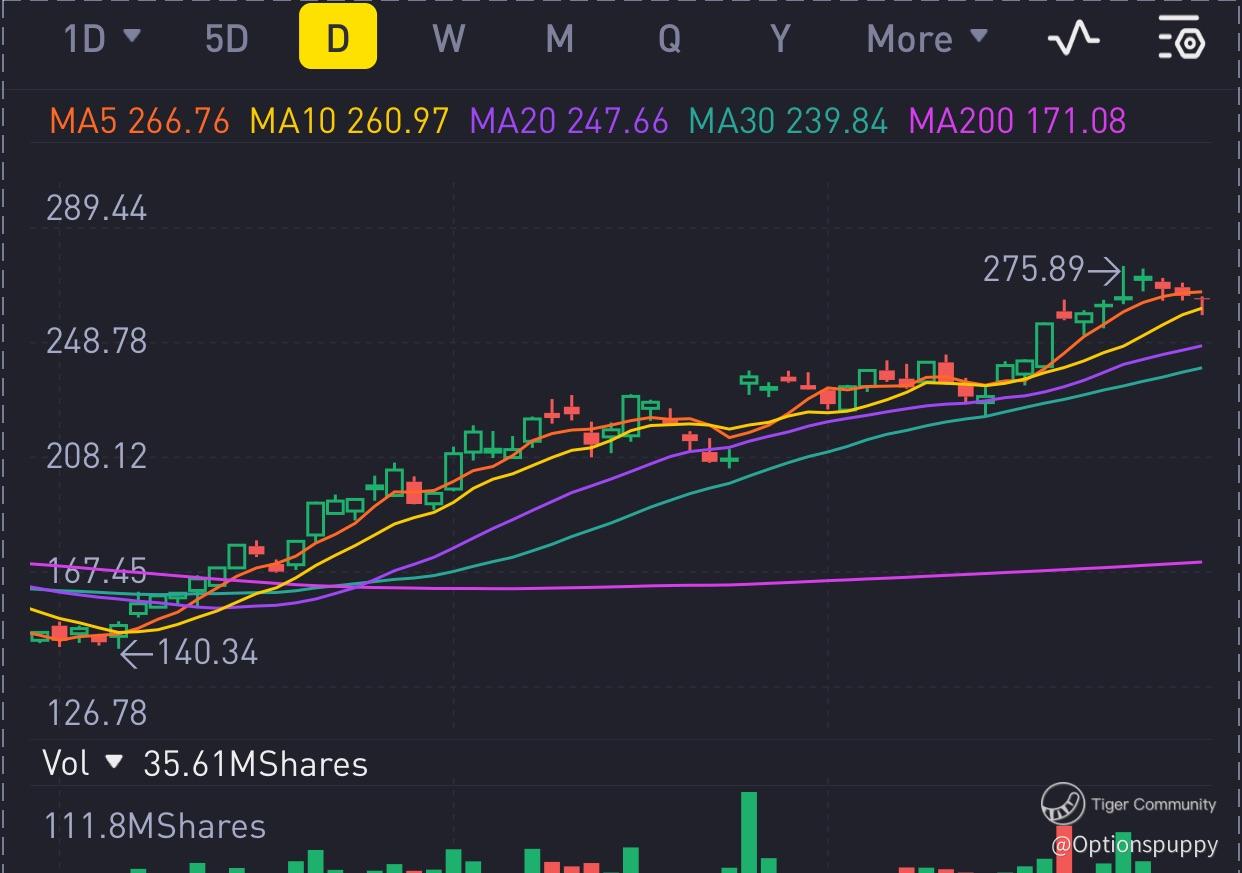Open the indicator waveform icon
Screen dimensions: 1242x873
pyautogui.click(x=1073, y=40)
